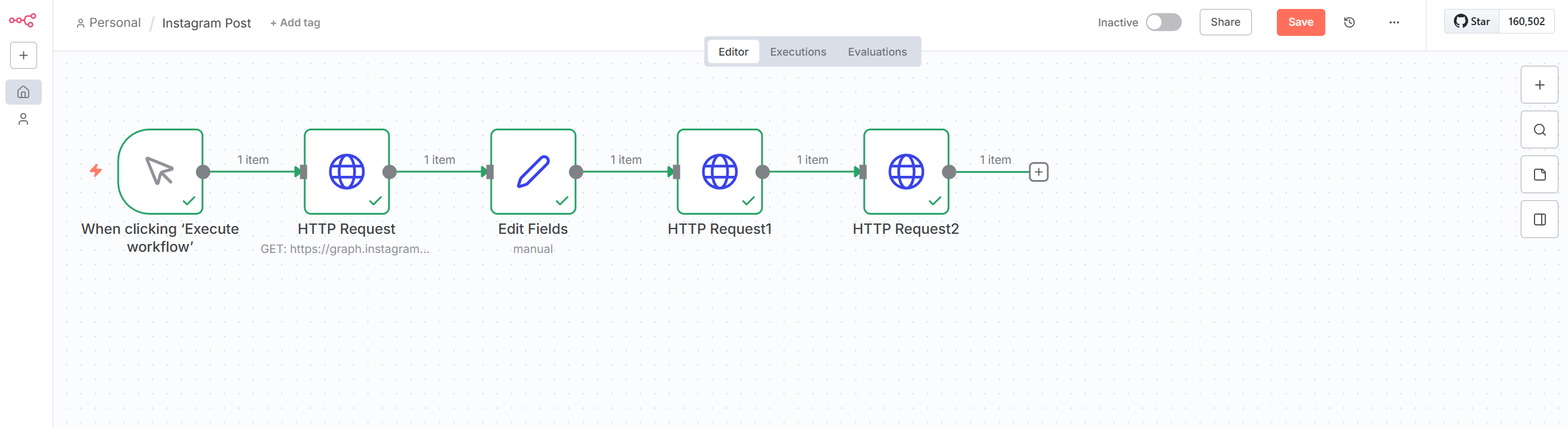Toggle the side panel layout icon

[1539, 219]
